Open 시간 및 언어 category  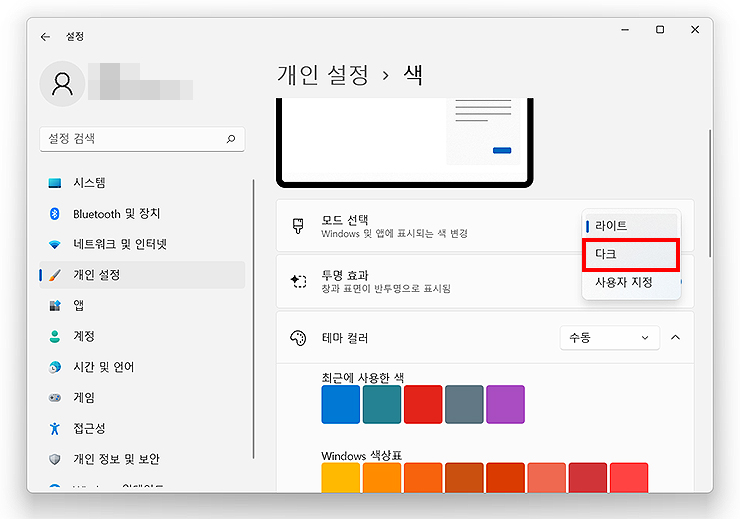click(142, 367)
